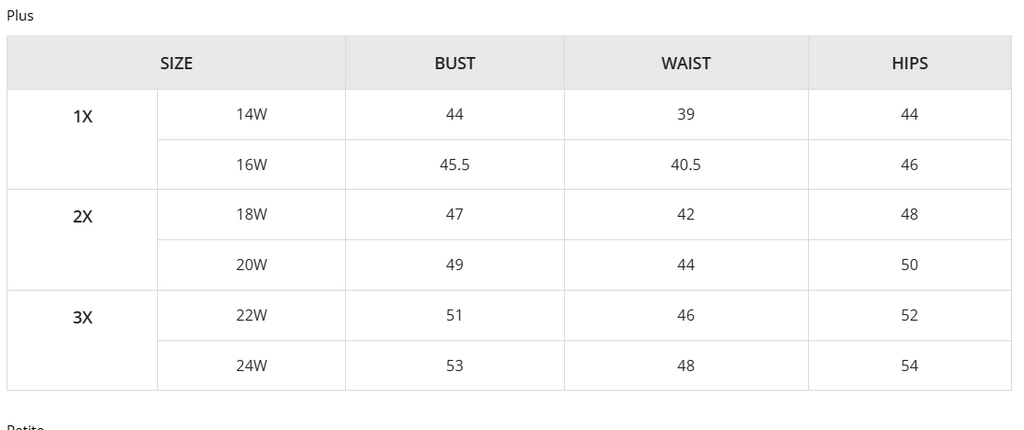The width and height of the screenshot is (1024, 430).
Task: Click the SIZE column header
Action: coord(176,63)
